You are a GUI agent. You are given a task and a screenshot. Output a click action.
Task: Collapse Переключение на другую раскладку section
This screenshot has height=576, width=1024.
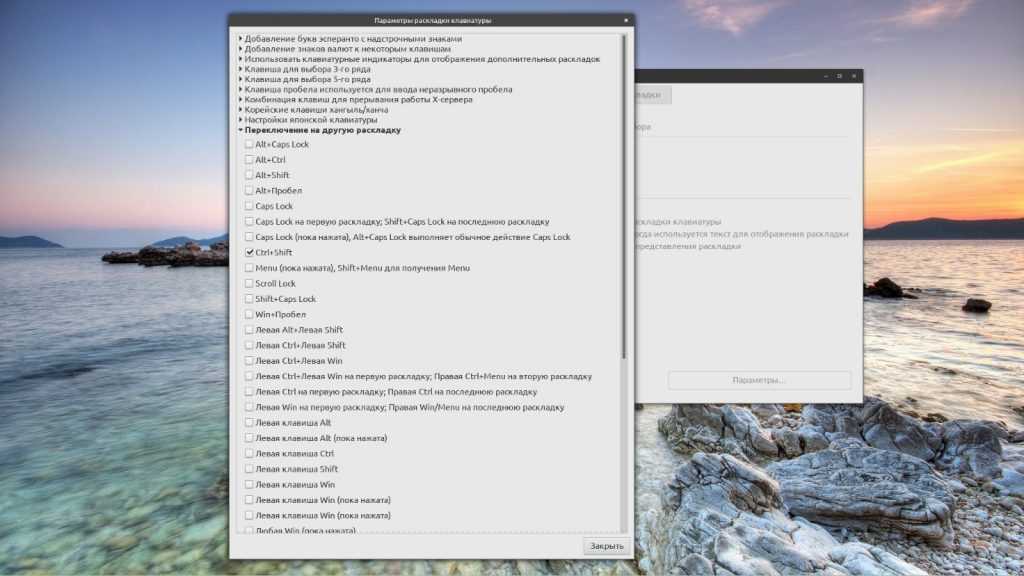[x=240, y=130]
